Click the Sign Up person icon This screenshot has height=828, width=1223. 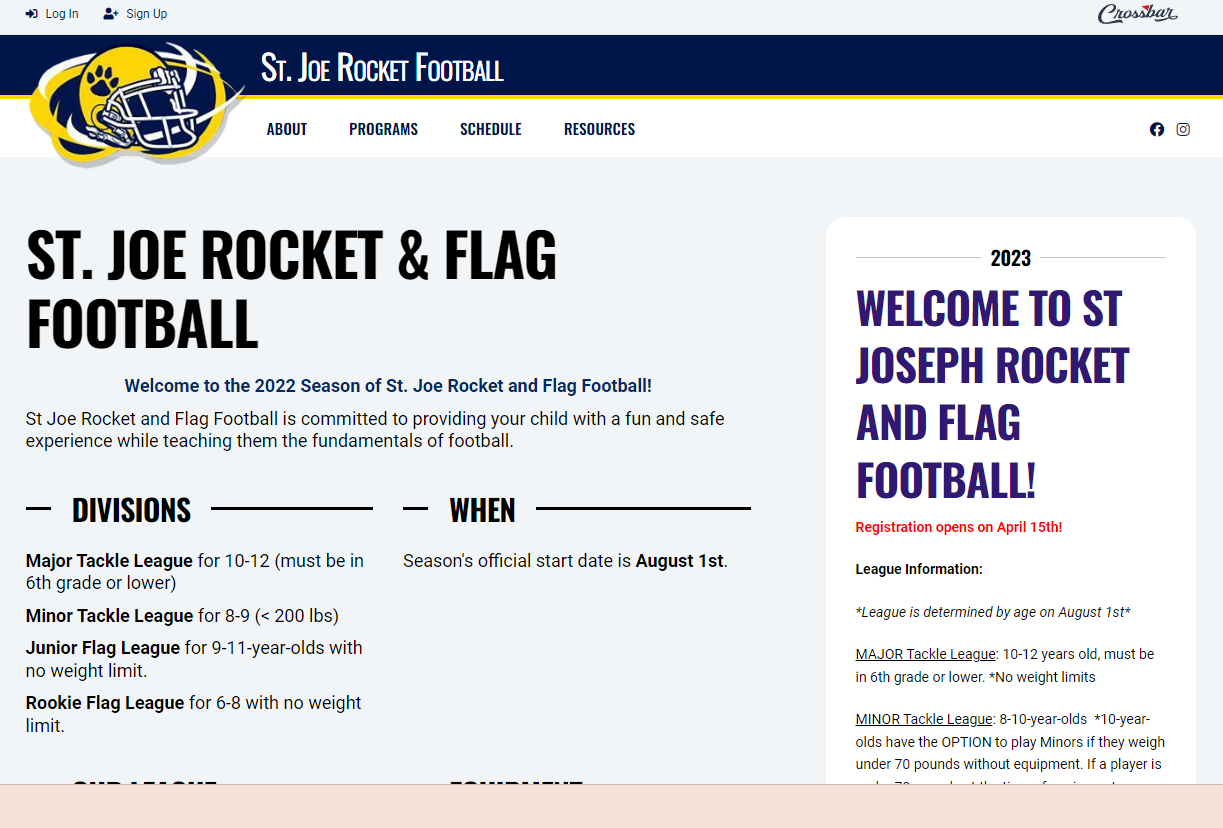pos(111,14)
